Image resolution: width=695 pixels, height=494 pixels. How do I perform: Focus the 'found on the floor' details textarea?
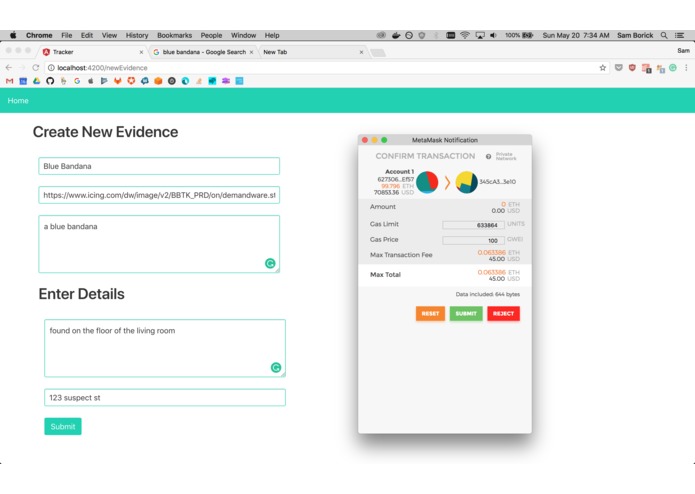[x=164, y=348]
